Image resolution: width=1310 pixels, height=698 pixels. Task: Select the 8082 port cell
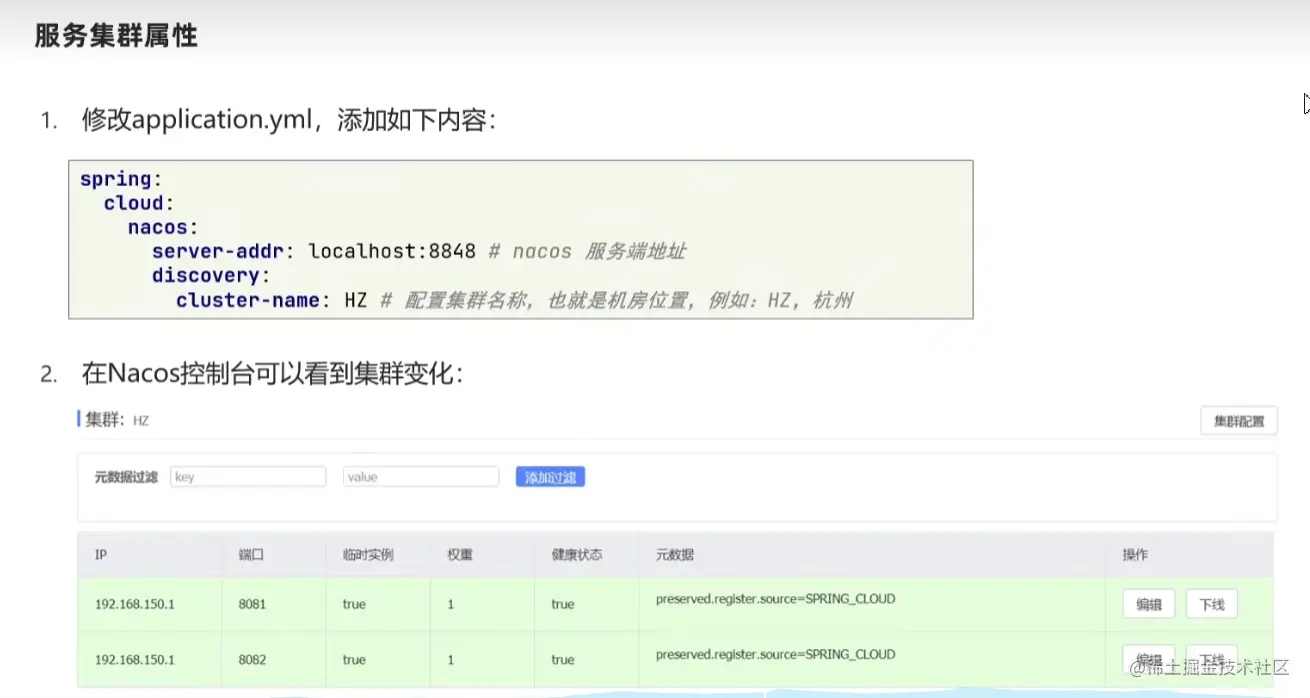[x=253, y=659]
